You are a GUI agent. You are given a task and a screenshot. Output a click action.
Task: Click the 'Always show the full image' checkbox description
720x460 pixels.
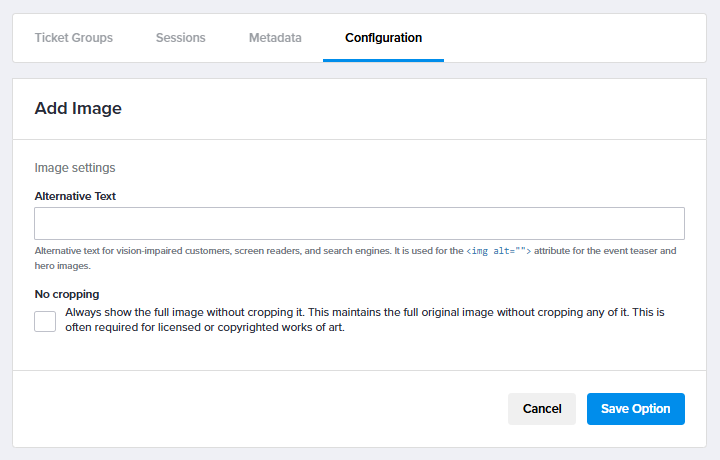[x=365, y=320]
